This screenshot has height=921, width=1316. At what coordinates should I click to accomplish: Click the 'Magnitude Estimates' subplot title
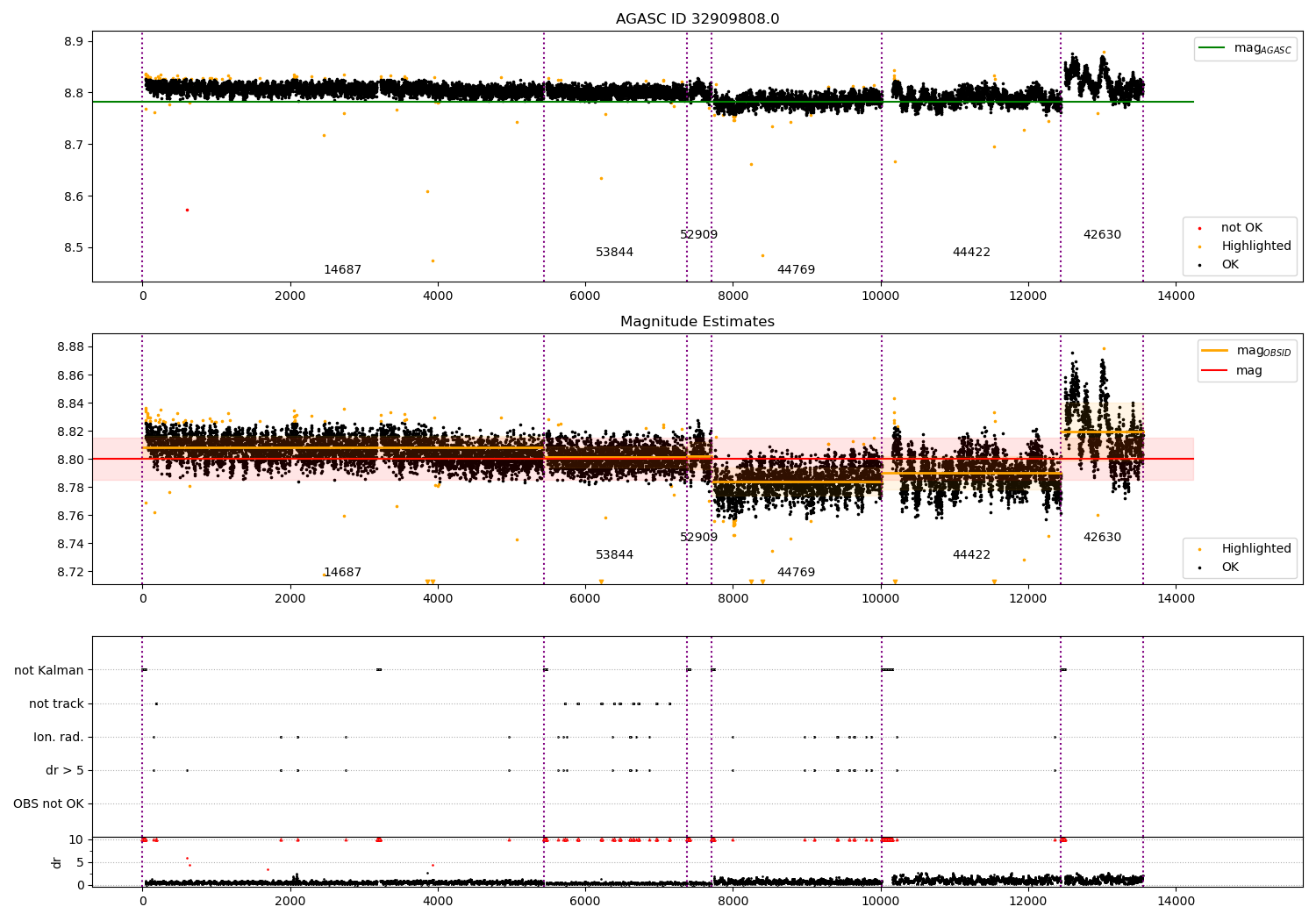click(x=697, y=322)
